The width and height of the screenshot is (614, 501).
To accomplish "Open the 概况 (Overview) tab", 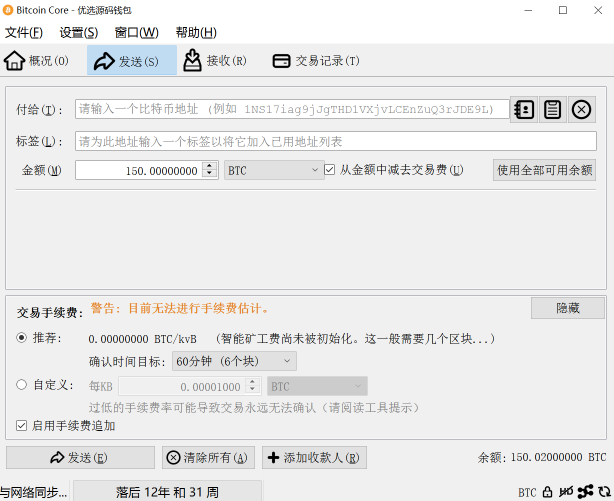I will coord(37,61).
